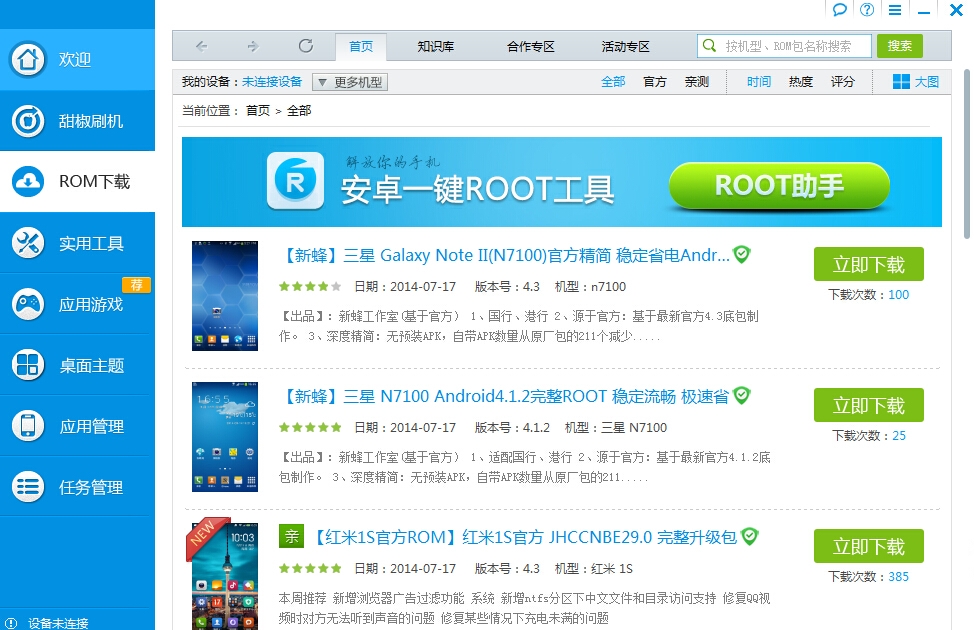Click the 设备未连接 warning icon
Image resolution: width=974 pixels, height=630 pixels.
pyautogui.click(x=11, y=623)
